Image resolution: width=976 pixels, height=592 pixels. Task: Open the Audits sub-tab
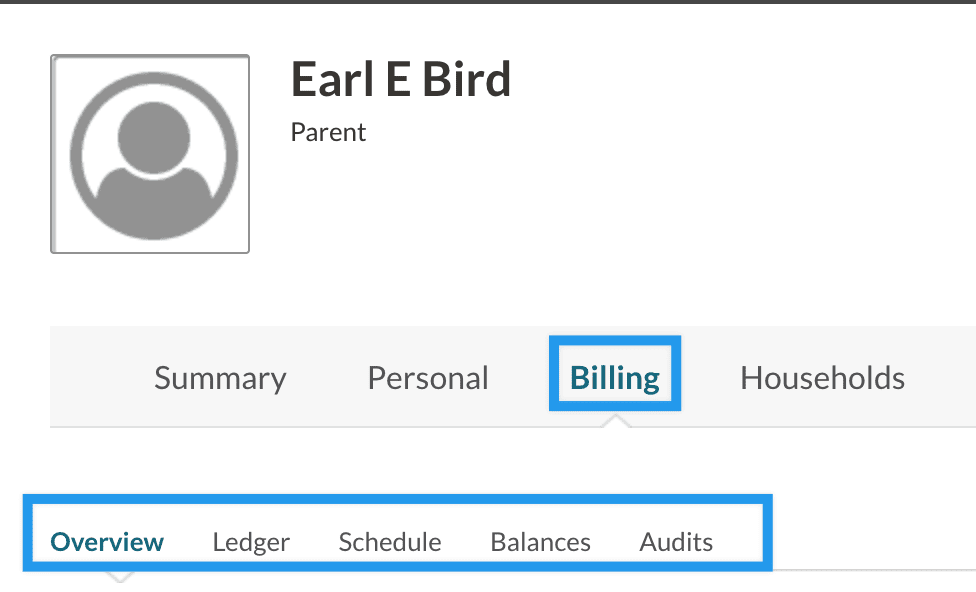pyautogui.click(x=676, y=542)
